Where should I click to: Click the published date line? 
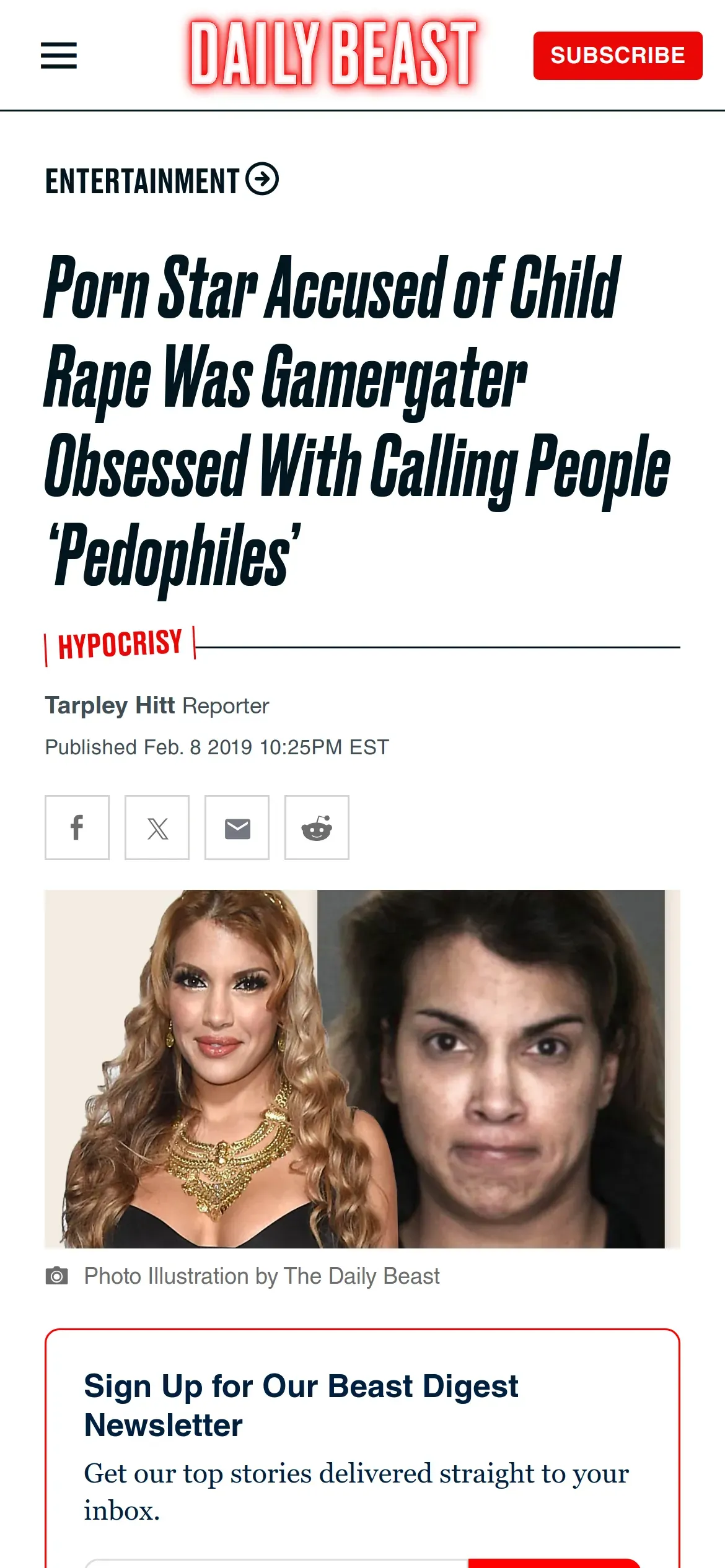coord(217,747)
